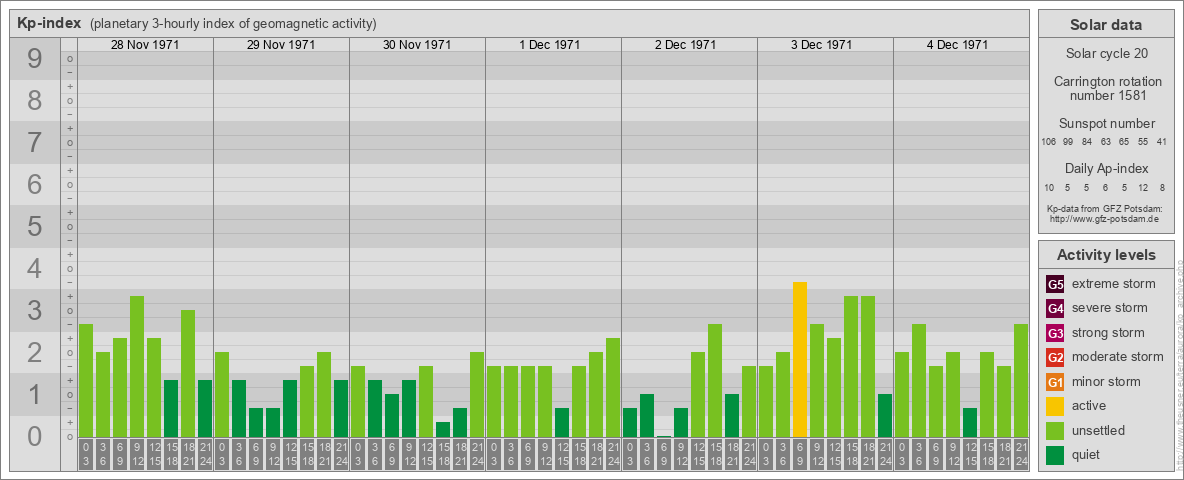Click the Activity levels panel heading
The width and height of the screenshot is (1184, 480).
(x=1105, y=255)
